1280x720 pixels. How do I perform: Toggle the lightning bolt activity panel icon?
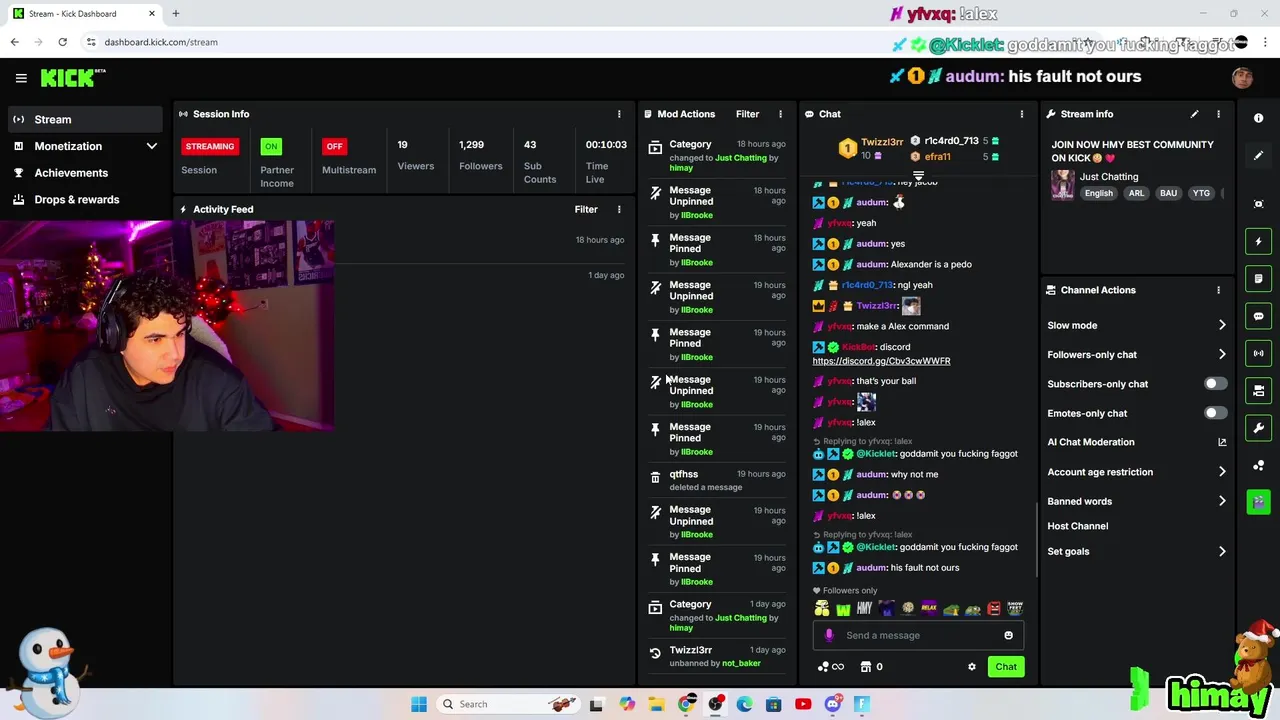(x=1259, y=241)
